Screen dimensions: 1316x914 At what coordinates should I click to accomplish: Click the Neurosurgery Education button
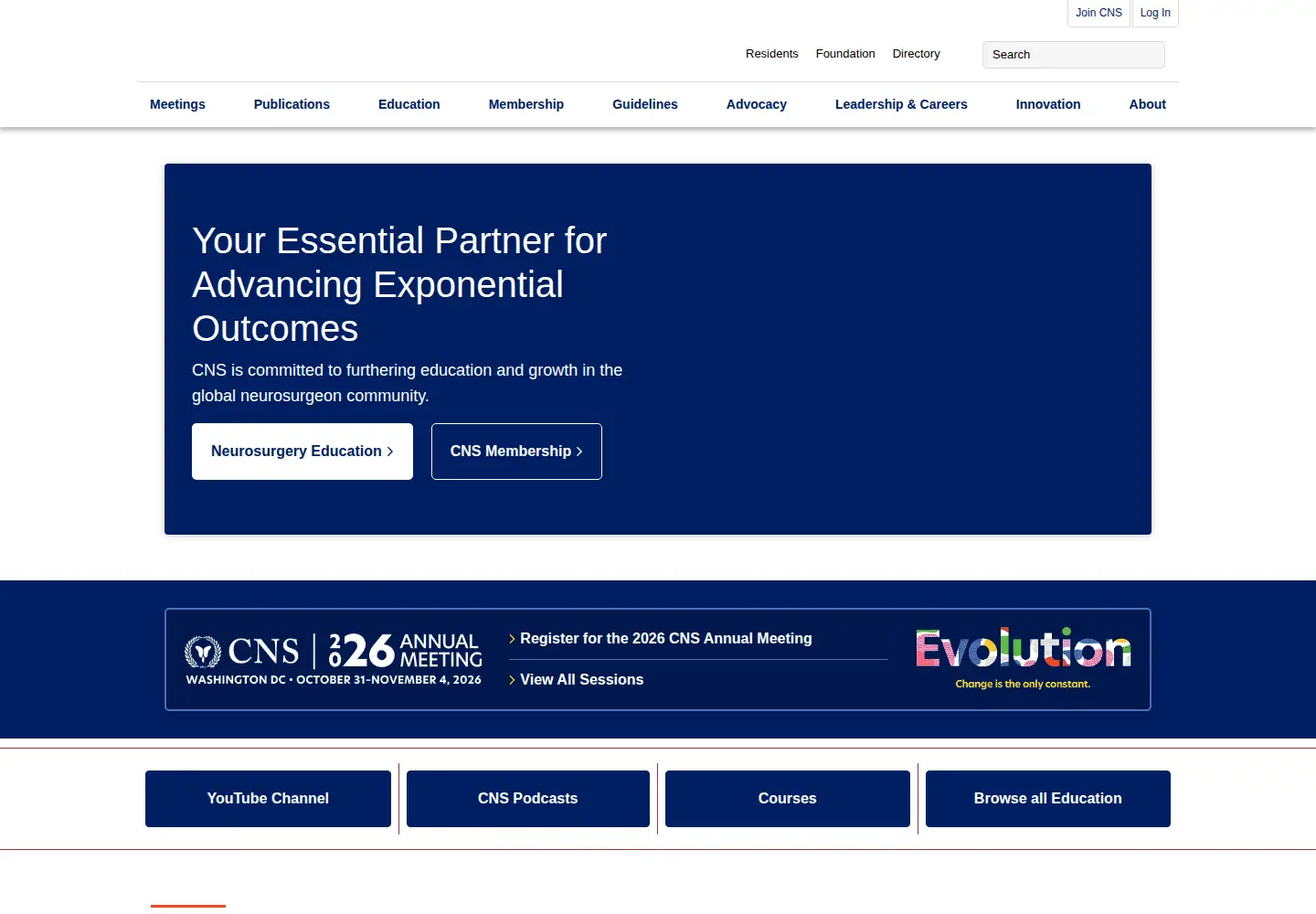pyautogui.click(x=302, y=452)
